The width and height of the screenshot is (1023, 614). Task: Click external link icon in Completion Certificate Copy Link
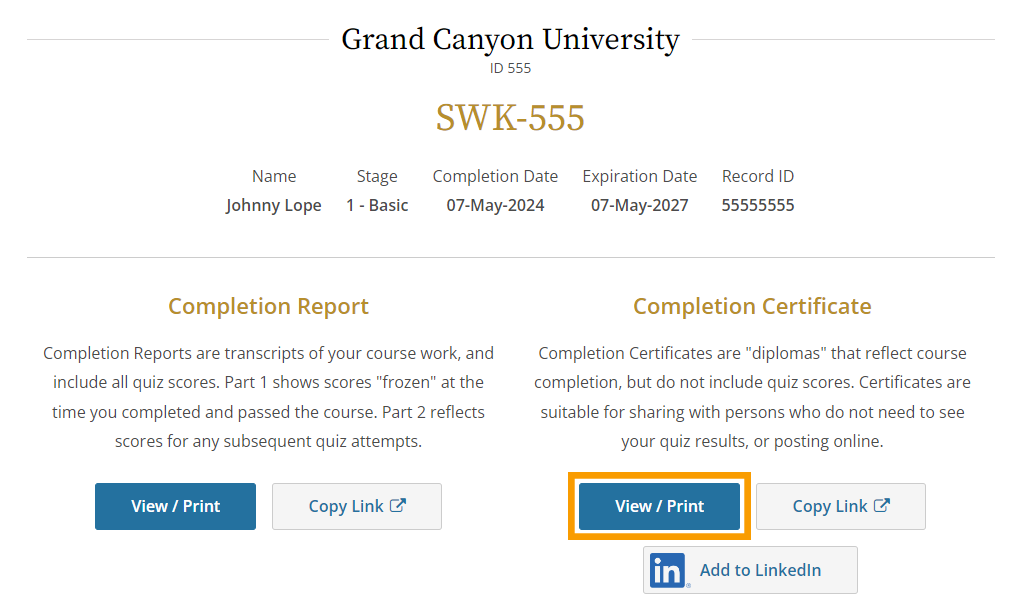(x=882, y=505)
